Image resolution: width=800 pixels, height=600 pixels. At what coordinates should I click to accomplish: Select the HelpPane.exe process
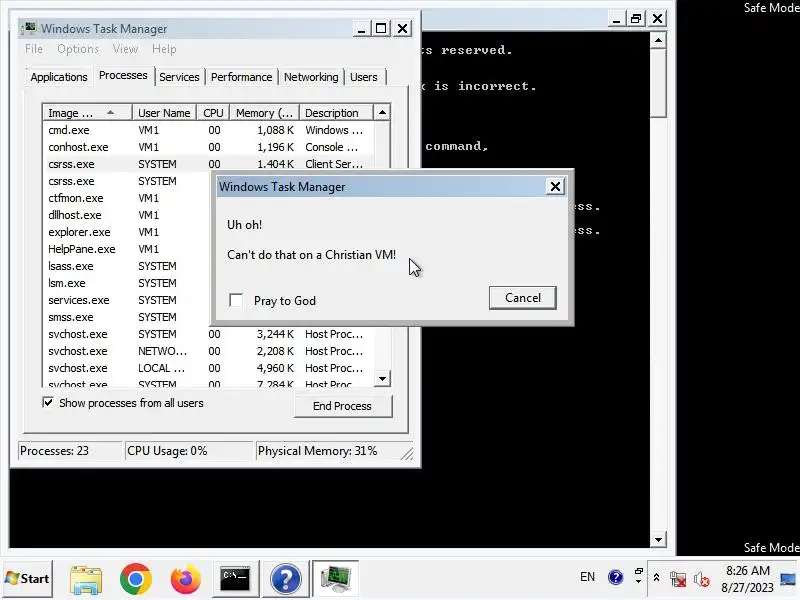coord(127,249)
